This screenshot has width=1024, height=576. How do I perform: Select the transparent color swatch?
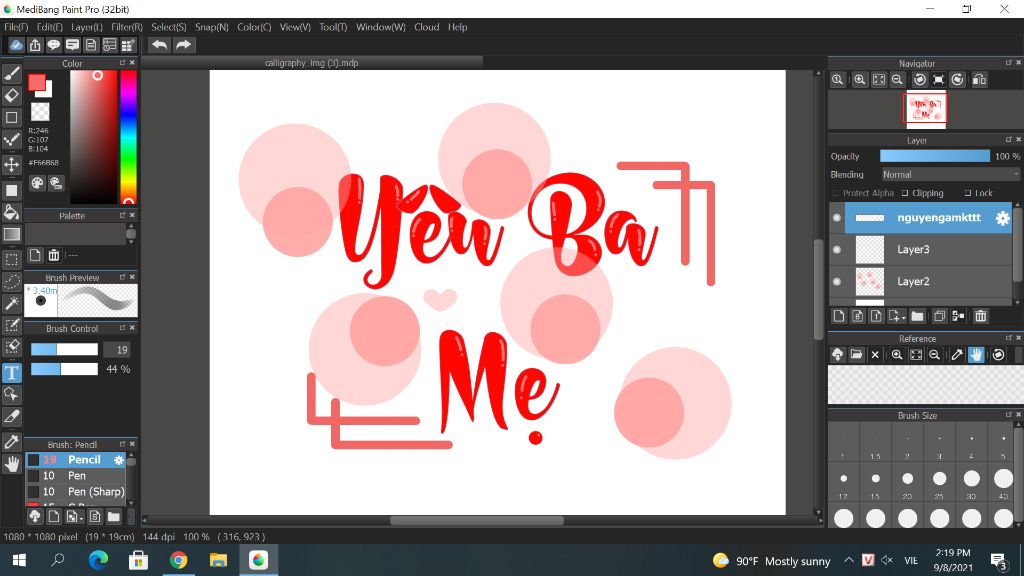pyautogui.click(x=40, y=112)
